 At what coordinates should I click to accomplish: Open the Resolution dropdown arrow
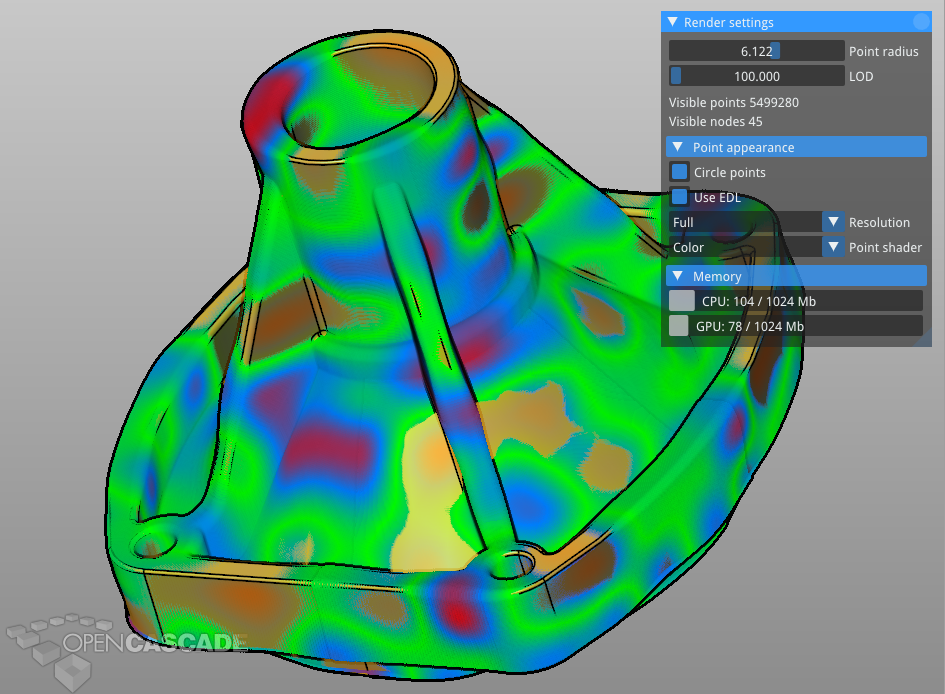(x=833, y=222)
